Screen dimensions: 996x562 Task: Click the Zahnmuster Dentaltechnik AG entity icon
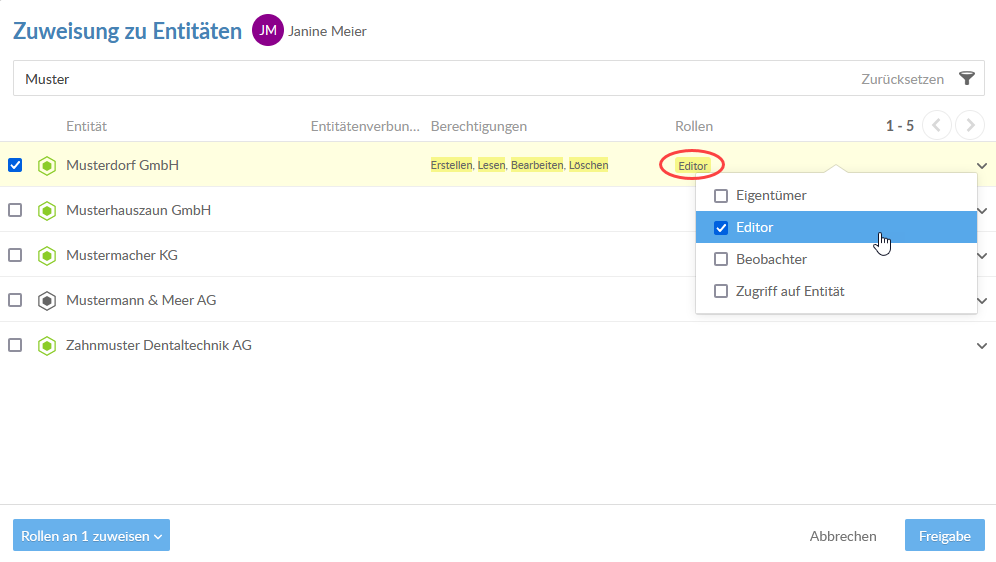(47, 346)
